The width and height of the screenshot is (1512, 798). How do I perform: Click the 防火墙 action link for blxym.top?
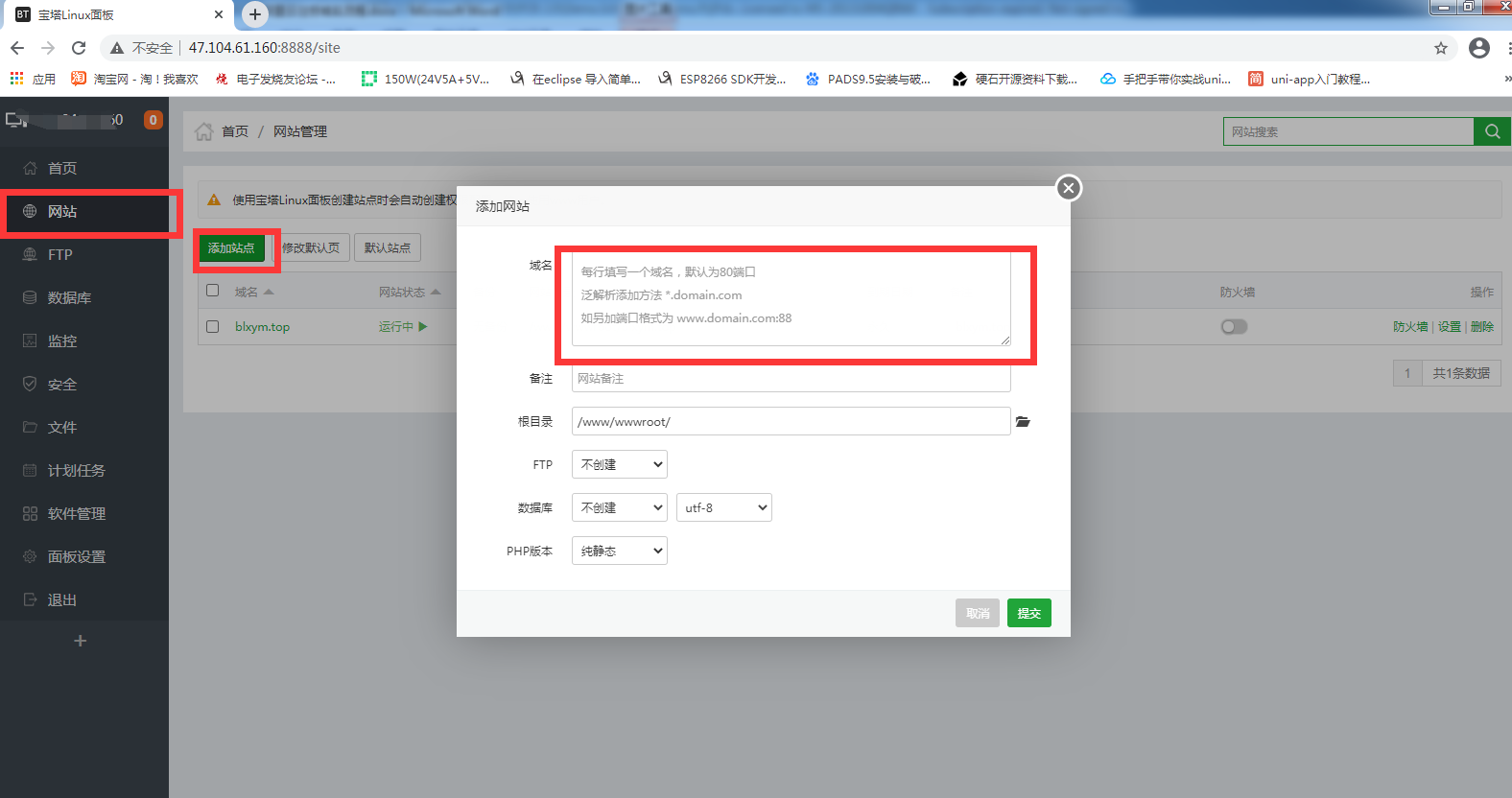(x=1410, y=327)
